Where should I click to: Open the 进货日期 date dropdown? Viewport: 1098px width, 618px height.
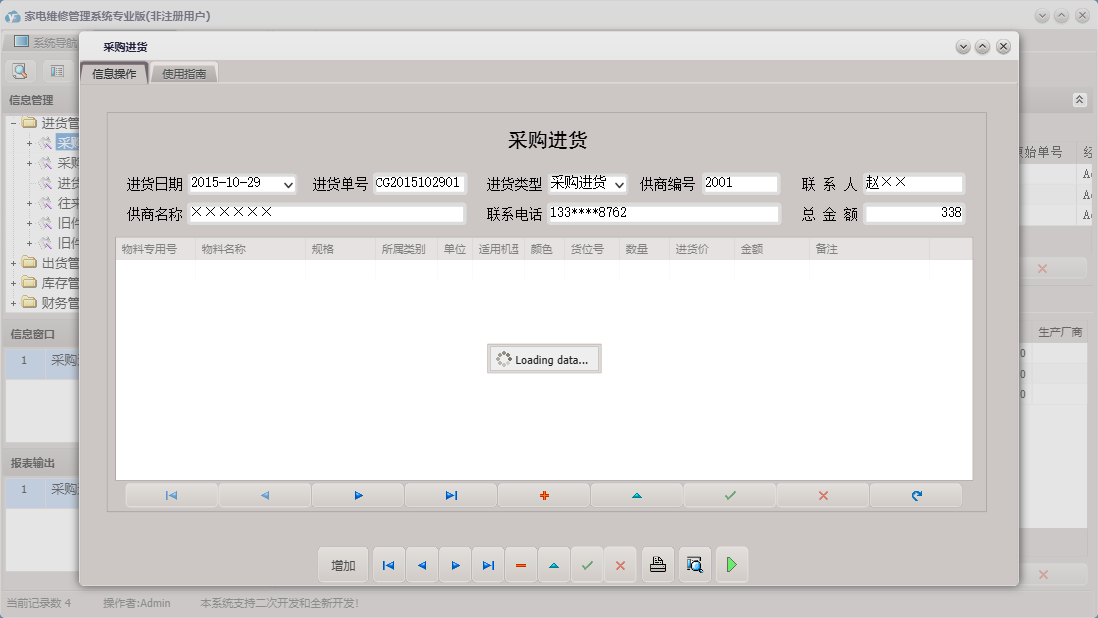tap(288, 183)
